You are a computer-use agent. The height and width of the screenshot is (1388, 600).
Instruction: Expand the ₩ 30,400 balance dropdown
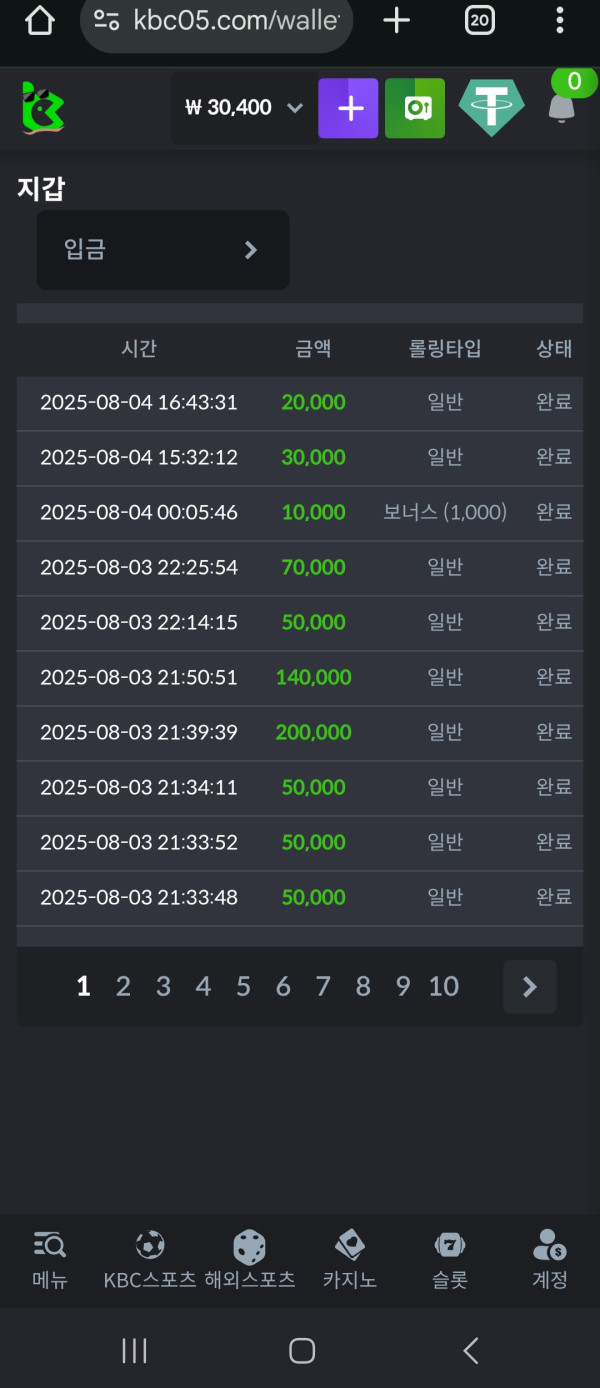pos(244,108)
